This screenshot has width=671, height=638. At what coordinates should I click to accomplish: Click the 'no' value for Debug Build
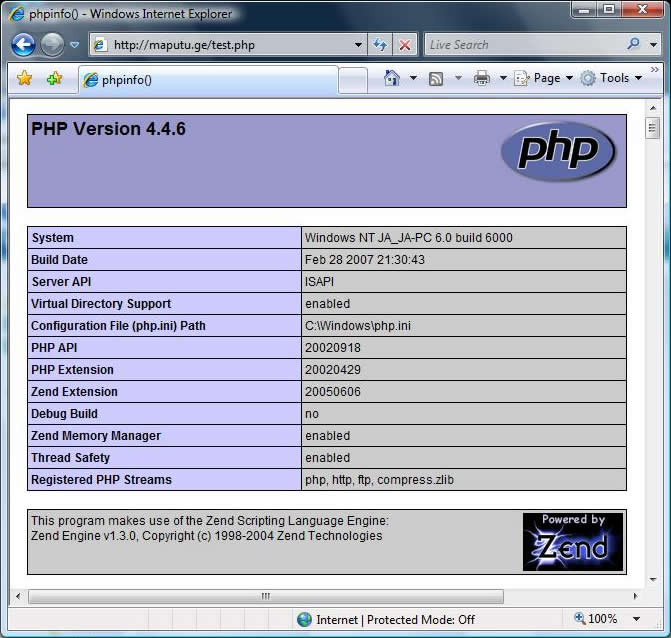click(312, 414)
